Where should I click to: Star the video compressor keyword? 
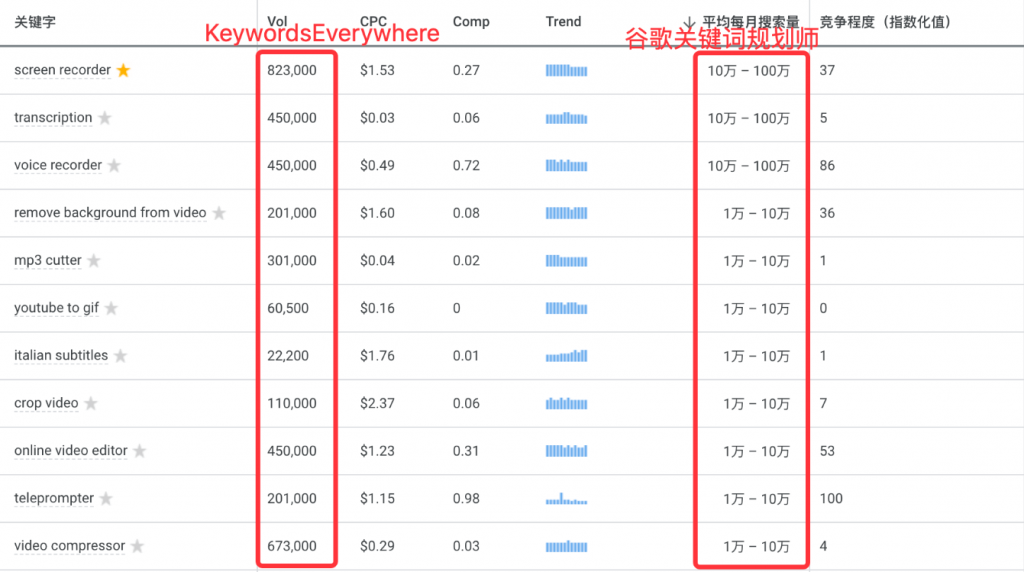(x=137, y=546)
